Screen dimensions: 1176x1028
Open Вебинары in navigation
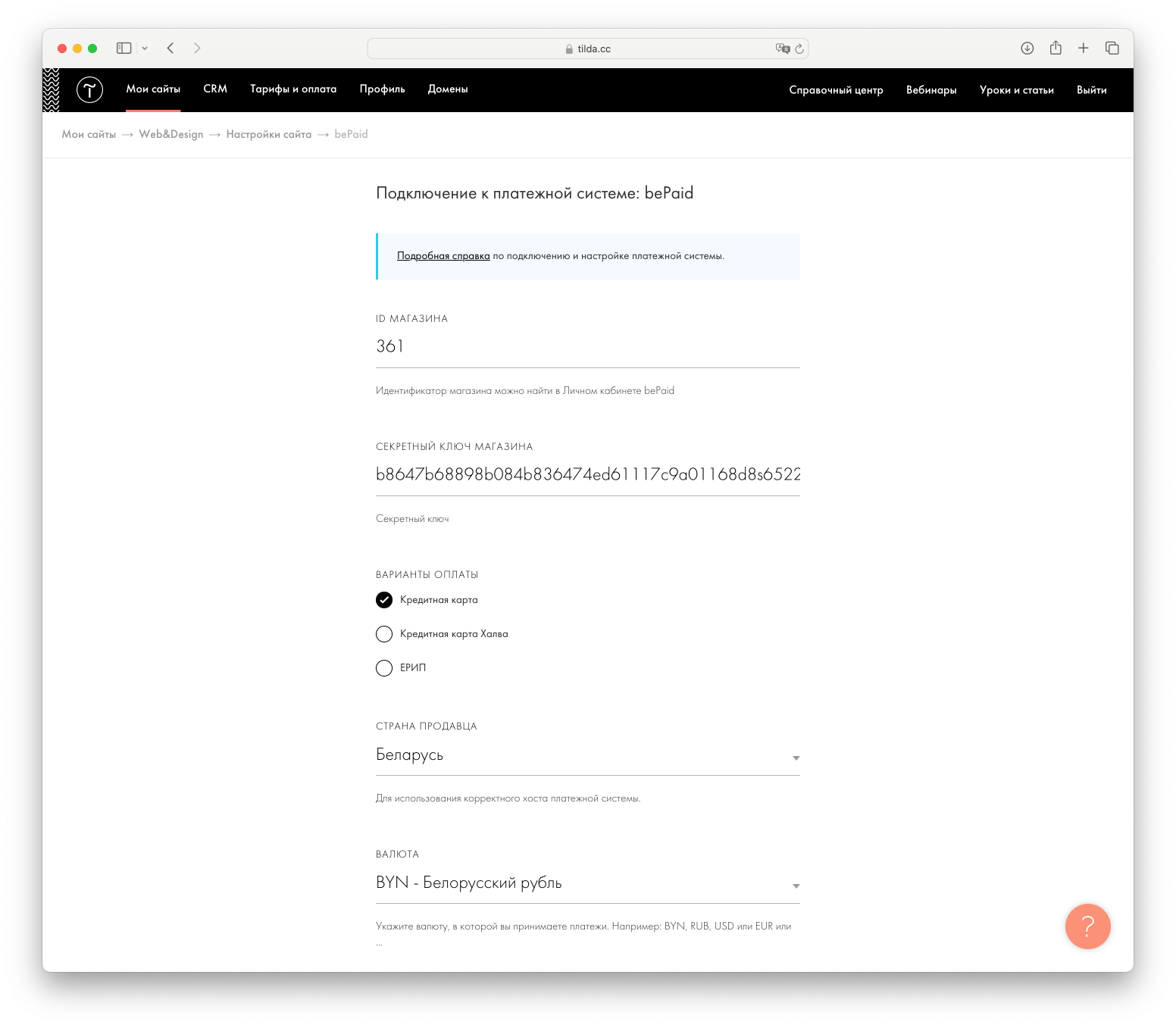931,89
